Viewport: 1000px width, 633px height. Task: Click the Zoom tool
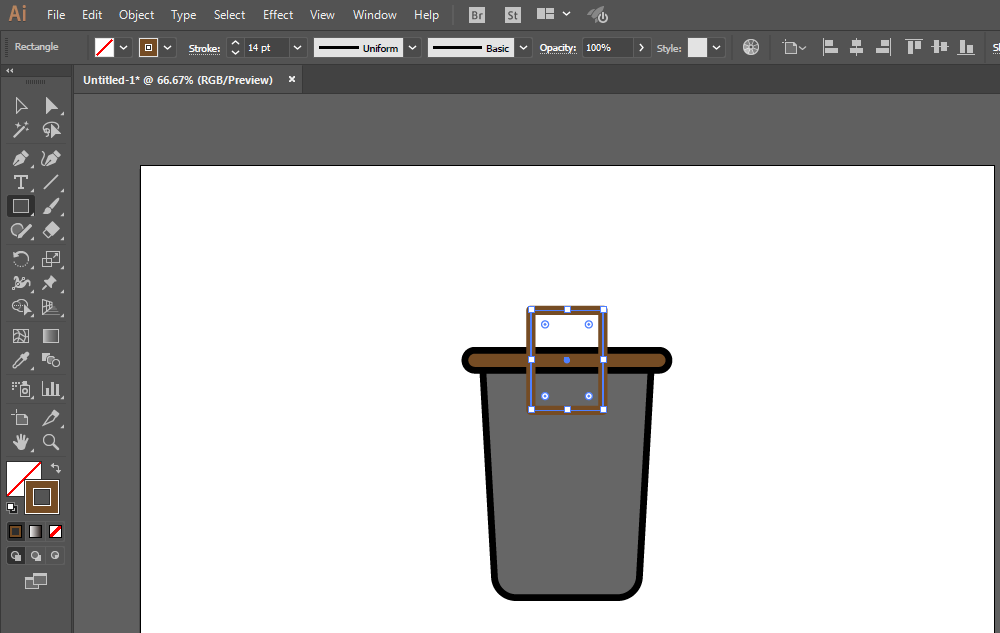tap(51, 442)
